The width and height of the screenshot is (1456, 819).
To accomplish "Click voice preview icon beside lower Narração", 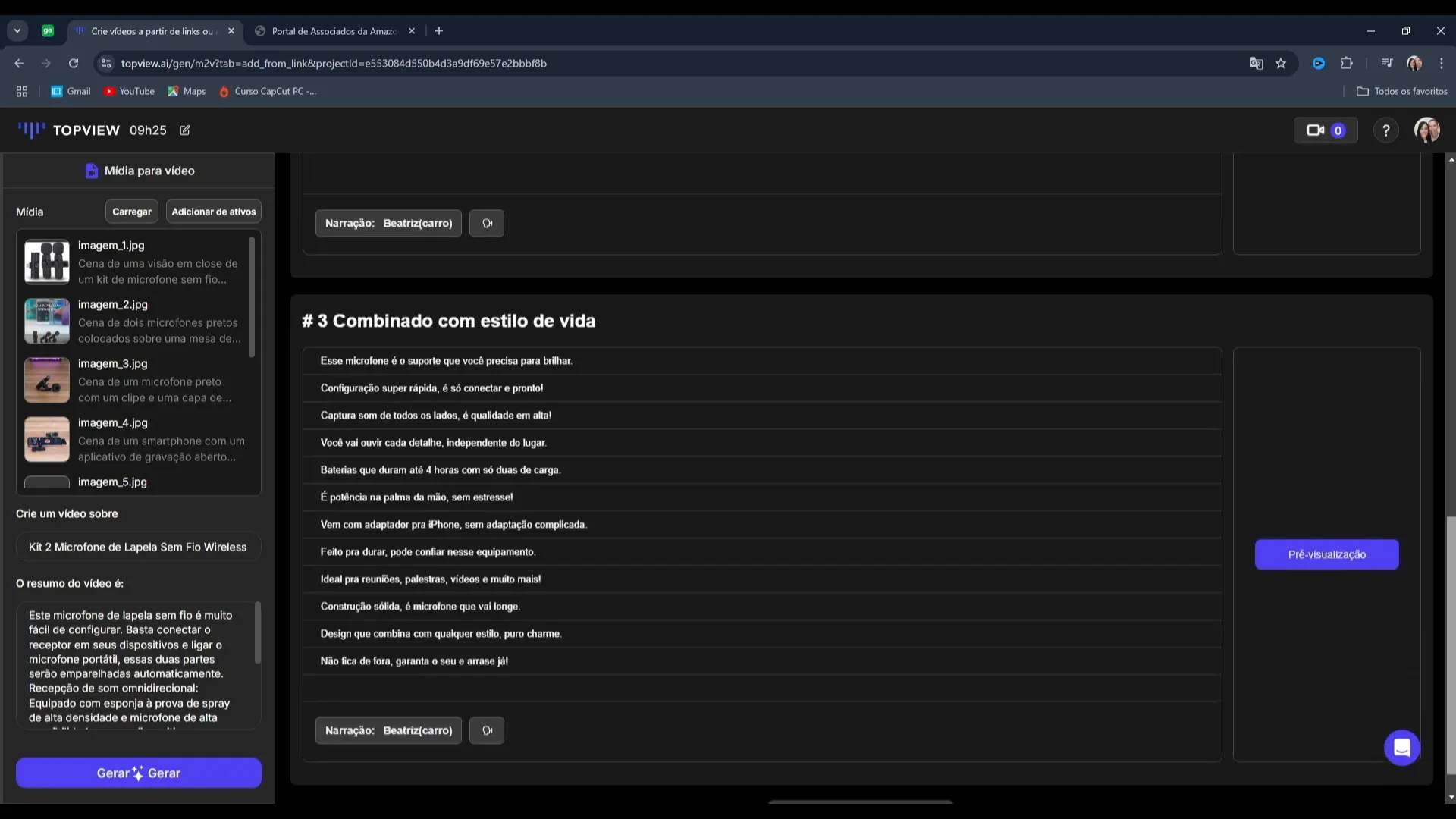I will point(487,730).
